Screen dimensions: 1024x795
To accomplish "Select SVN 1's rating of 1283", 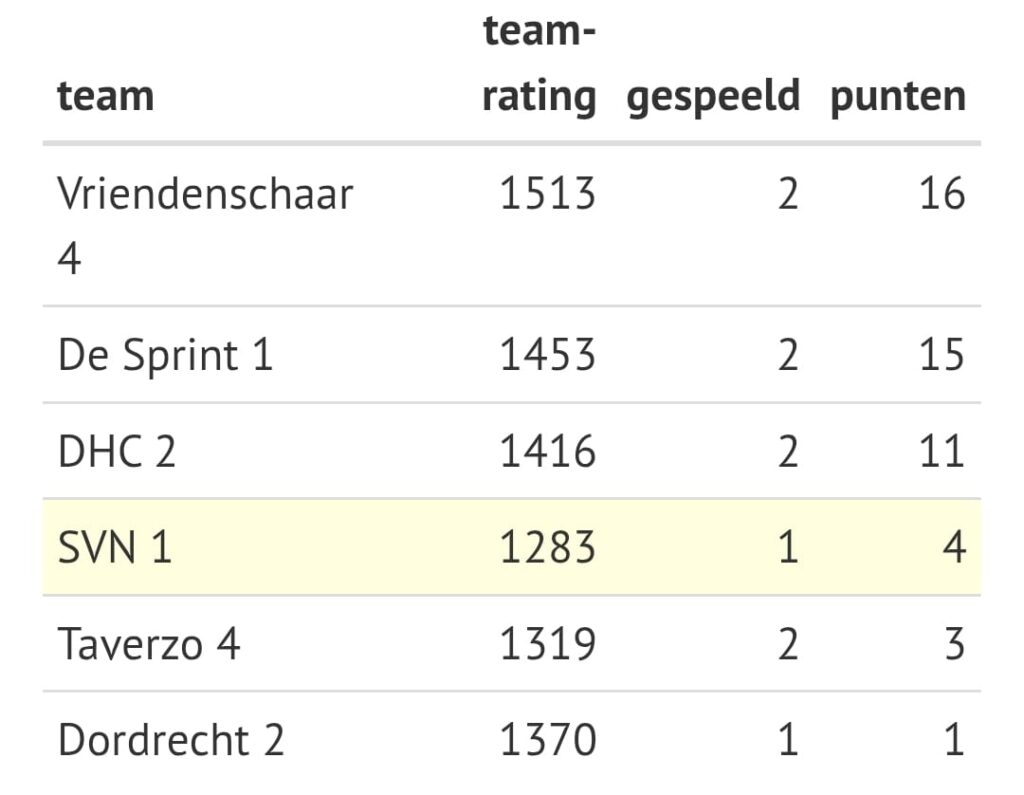I will pos(547,547).
